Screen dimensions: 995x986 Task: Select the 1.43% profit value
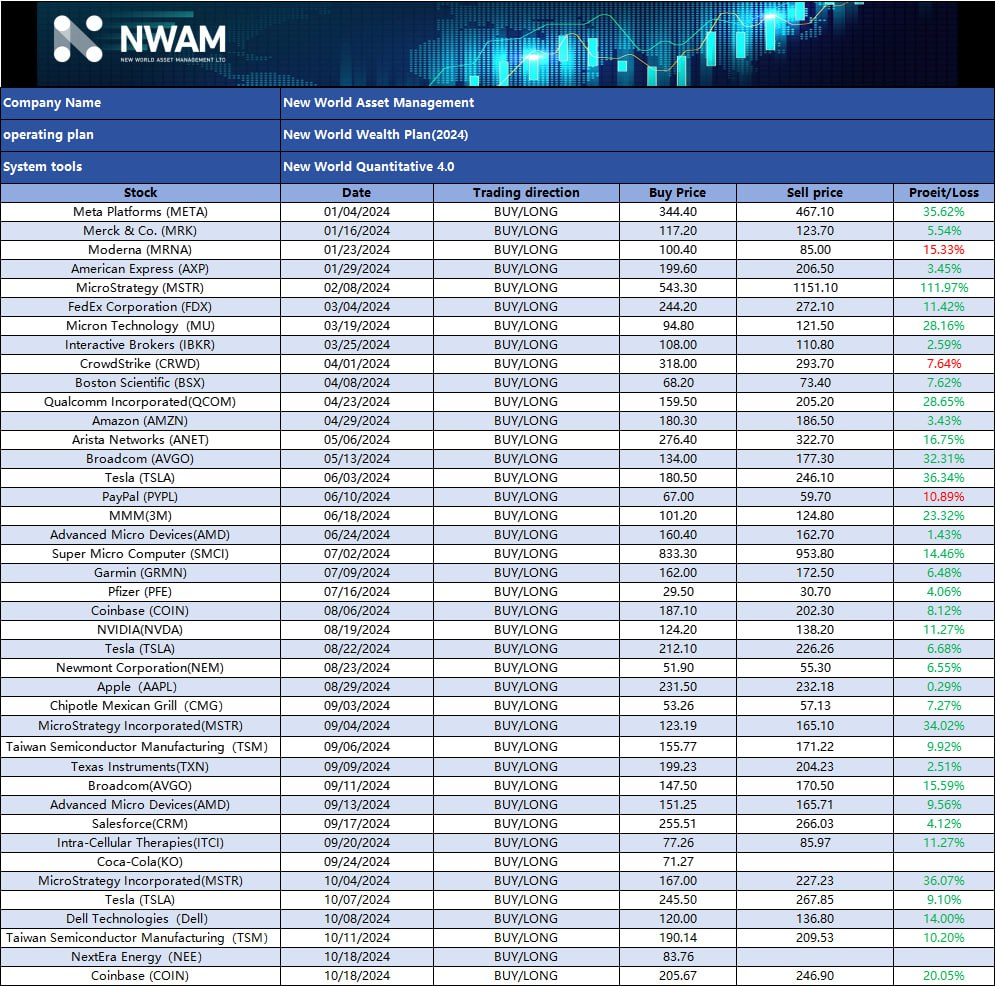(x=944, y=536)
